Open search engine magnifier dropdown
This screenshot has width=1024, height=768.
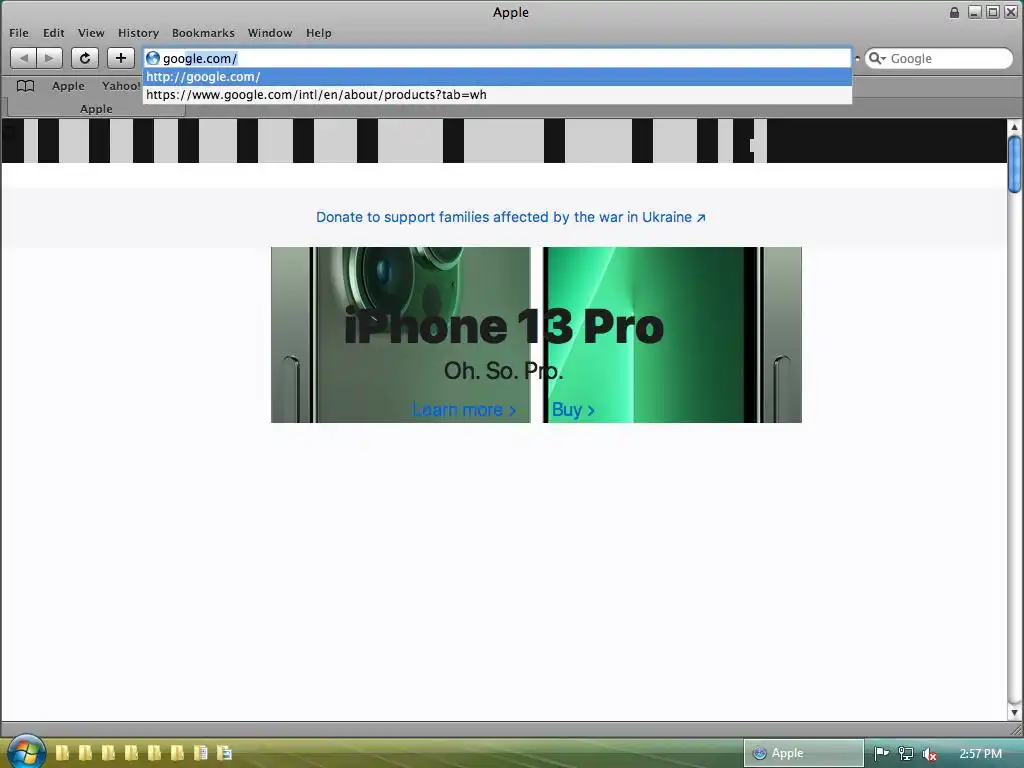(x=877, y=58)
